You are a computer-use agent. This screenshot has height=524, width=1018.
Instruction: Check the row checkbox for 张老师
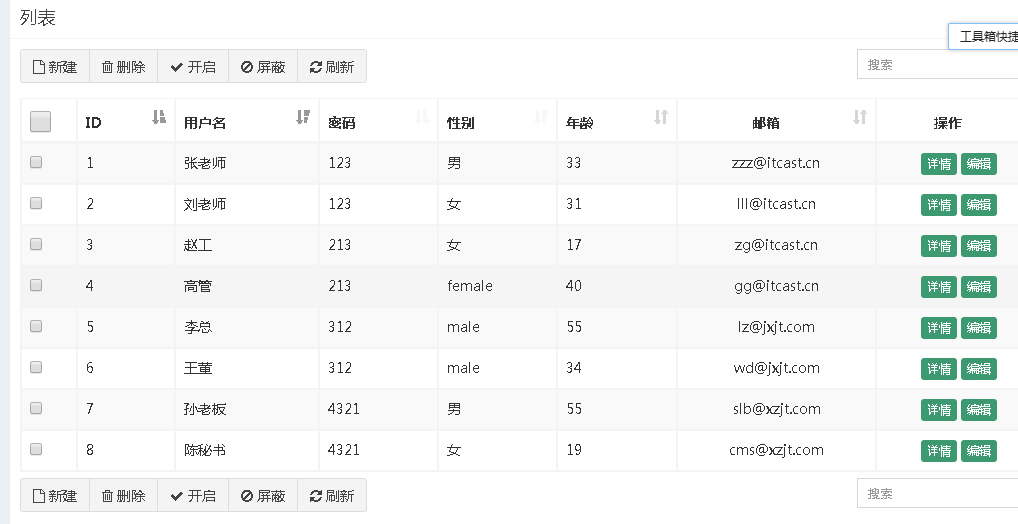tap(36, 162)
